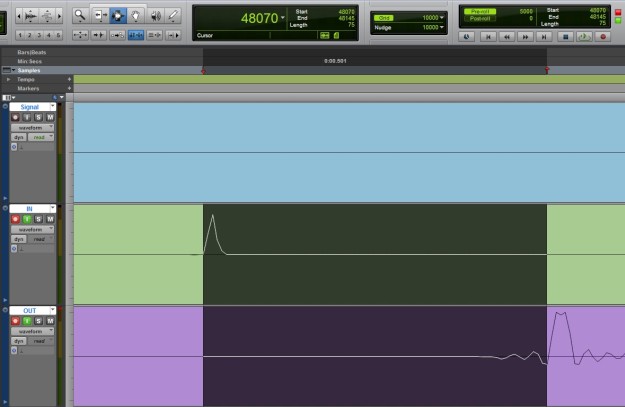
Task: Add marker with Markers plus button
Action: click(69, 88)
